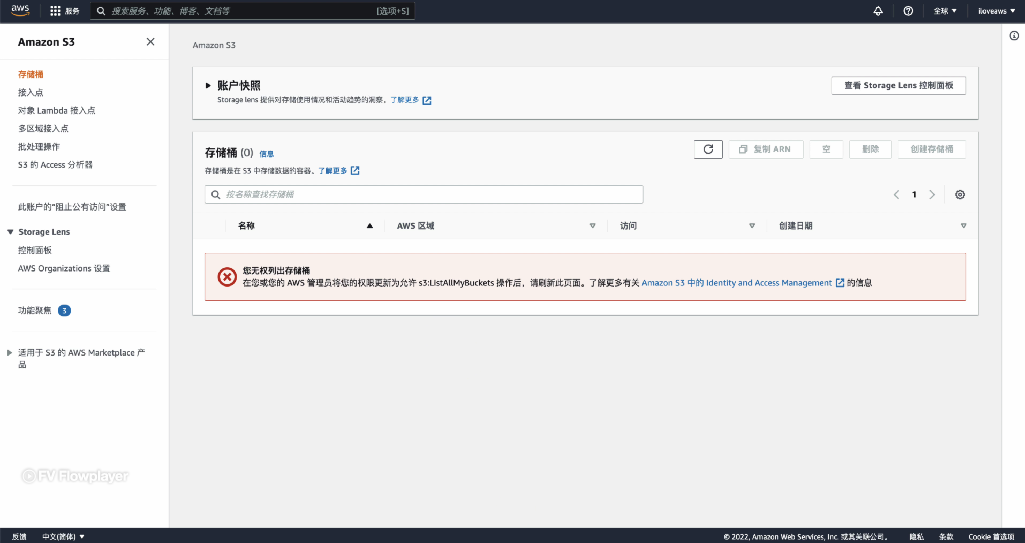This screenshot has width=1025, height=543.
Task: Open 批处理操作 in sidebar
Action: 39,147
